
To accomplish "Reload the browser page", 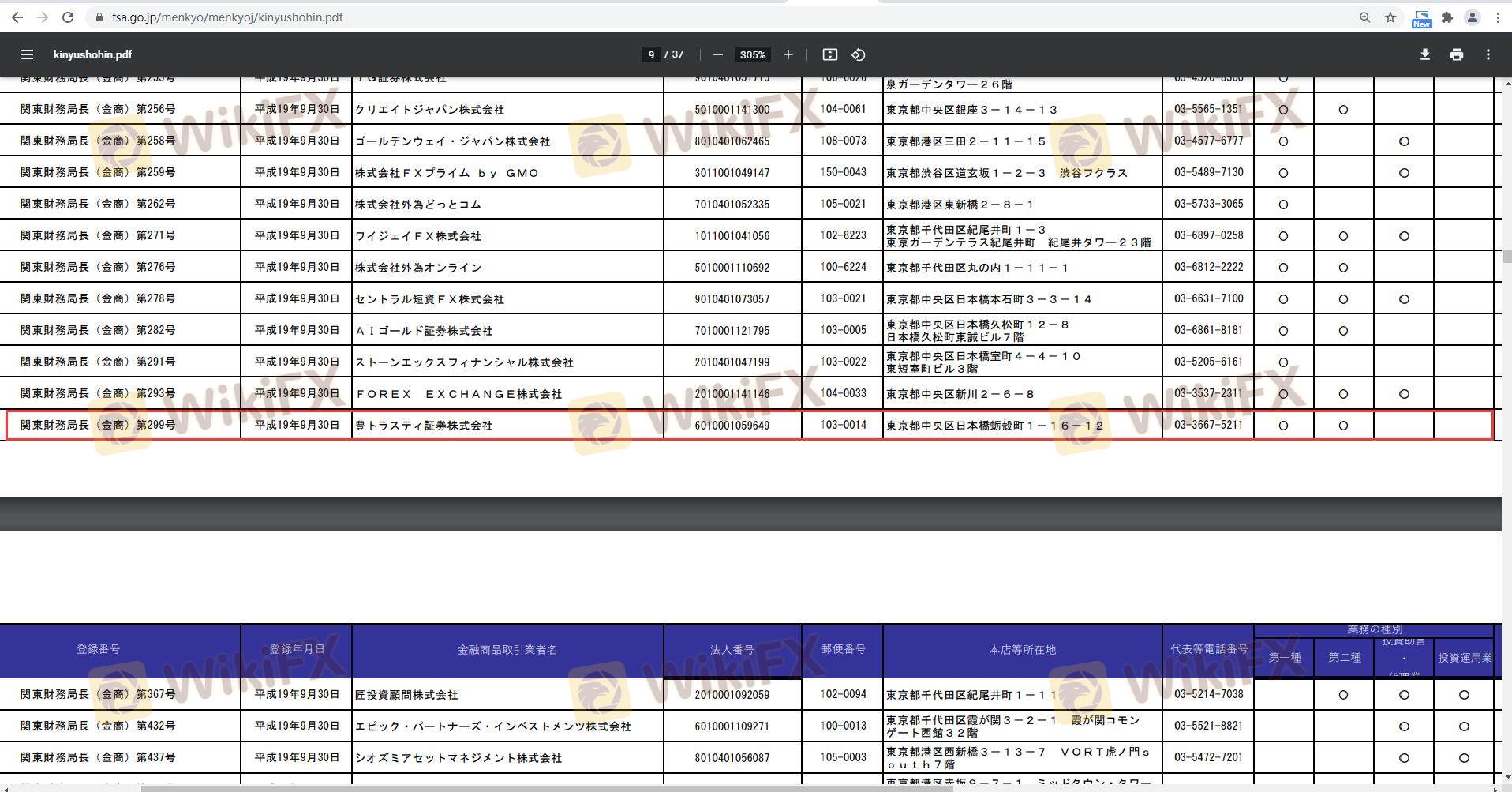I will point(68,17).
